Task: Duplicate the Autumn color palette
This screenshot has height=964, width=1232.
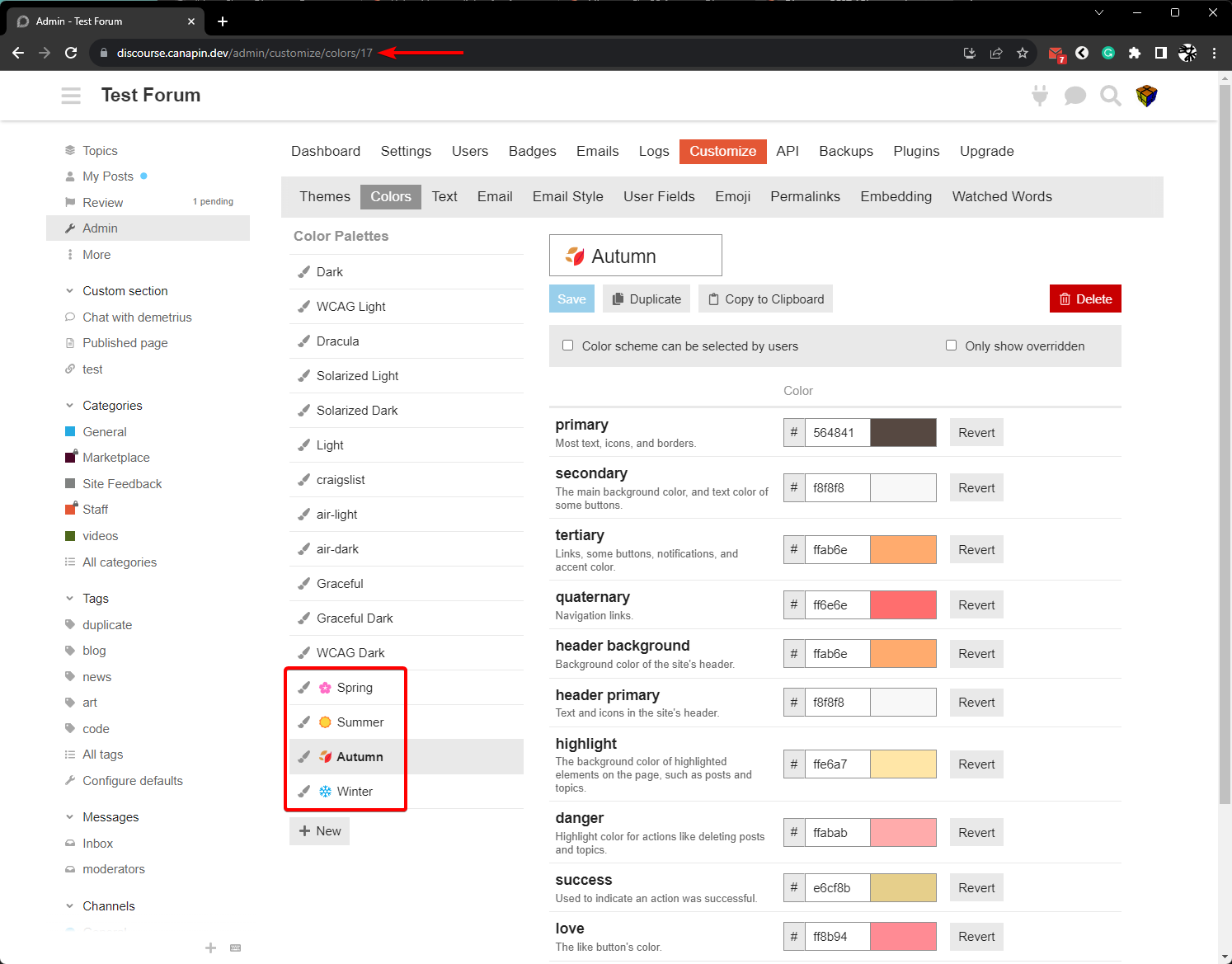Action: click(x=647, y=299)
